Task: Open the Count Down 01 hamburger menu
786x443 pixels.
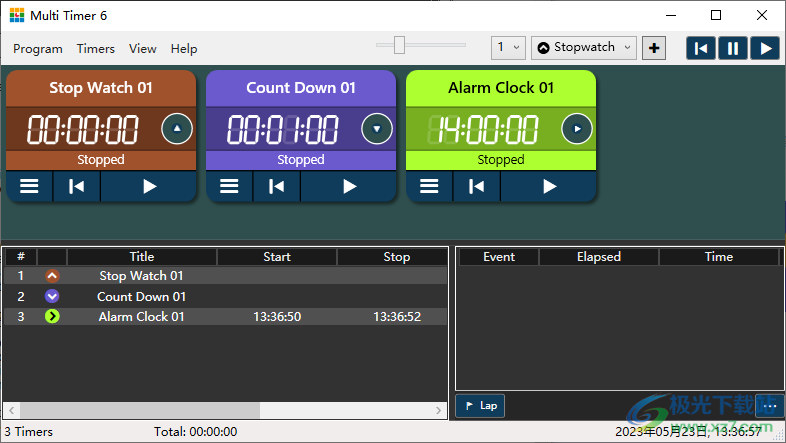Action: (x=229, y=186)
